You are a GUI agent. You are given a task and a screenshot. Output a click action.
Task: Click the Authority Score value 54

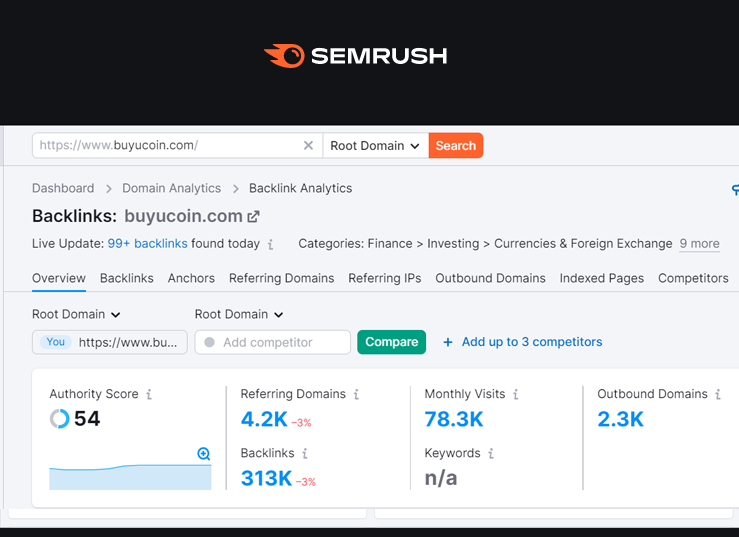87,419
